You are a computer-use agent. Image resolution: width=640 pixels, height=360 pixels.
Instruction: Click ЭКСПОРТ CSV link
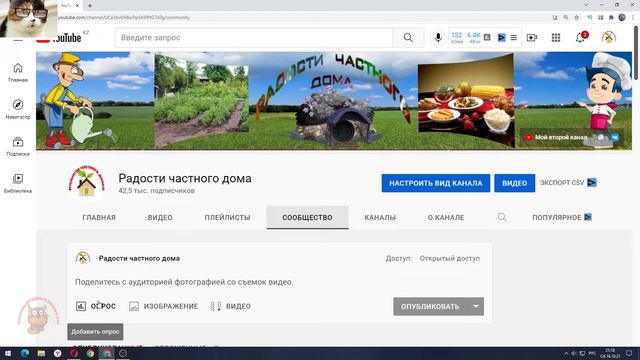(568, 182)
